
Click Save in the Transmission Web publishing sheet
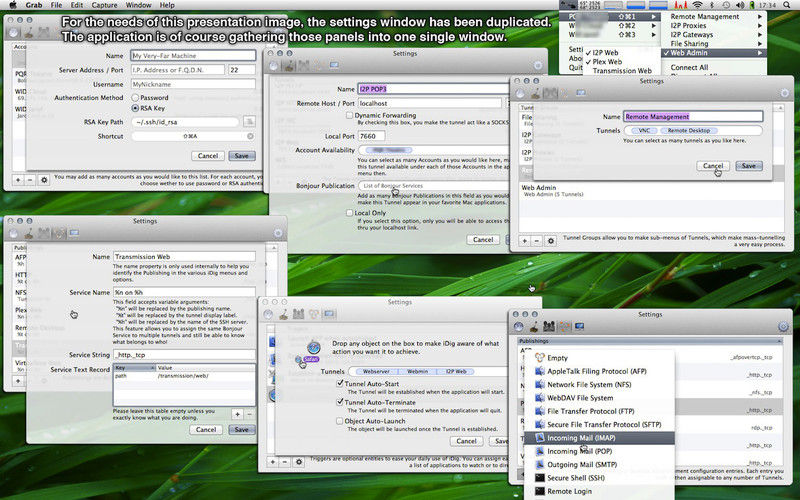(242, 430)
